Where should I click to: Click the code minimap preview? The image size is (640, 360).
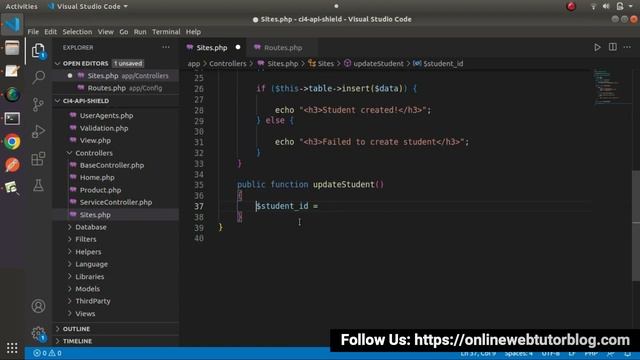[x=612, y=87]
